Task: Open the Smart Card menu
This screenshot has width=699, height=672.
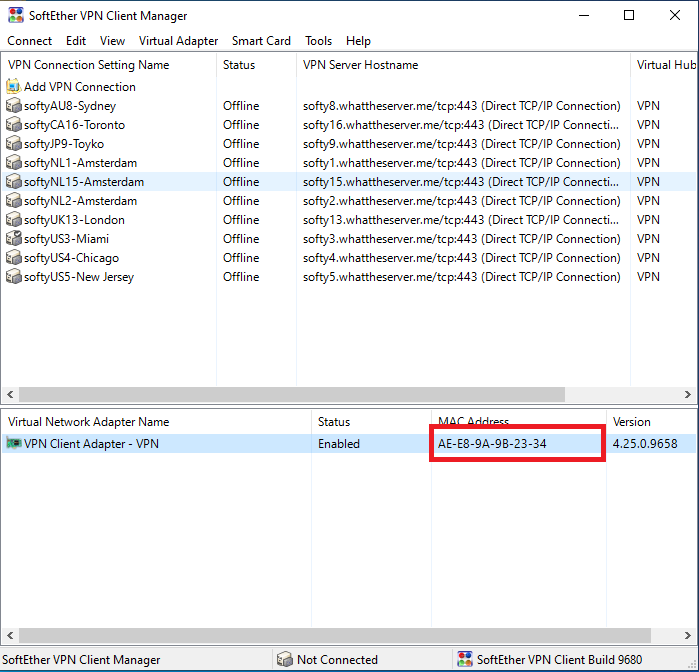Action: [x=261, y=41]
